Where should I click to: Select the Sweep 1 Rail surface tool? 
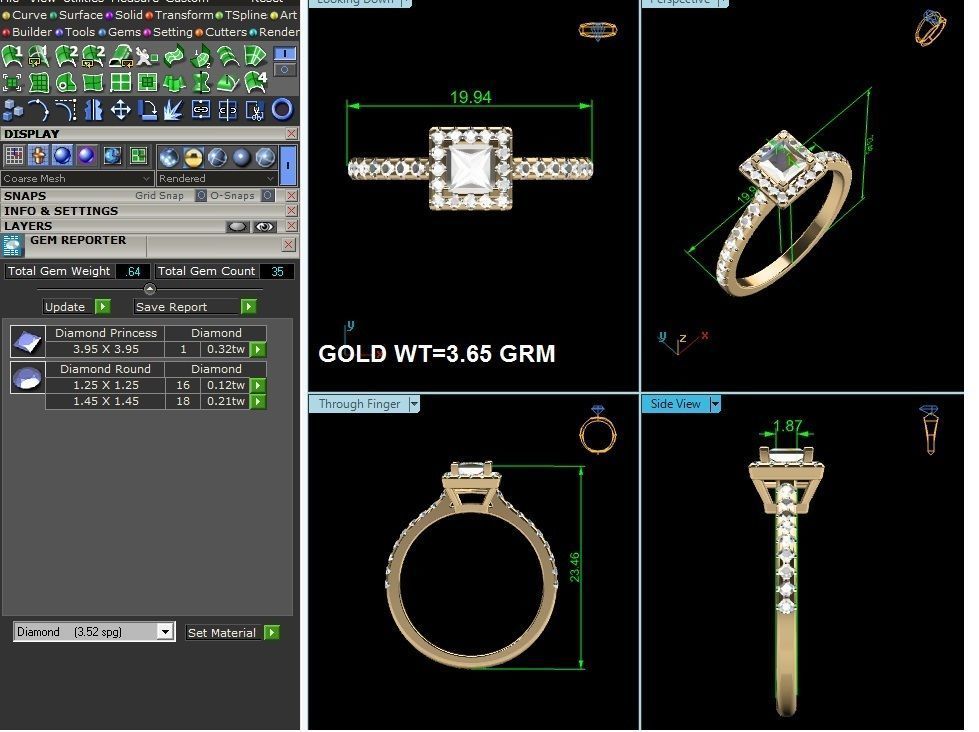12,56
